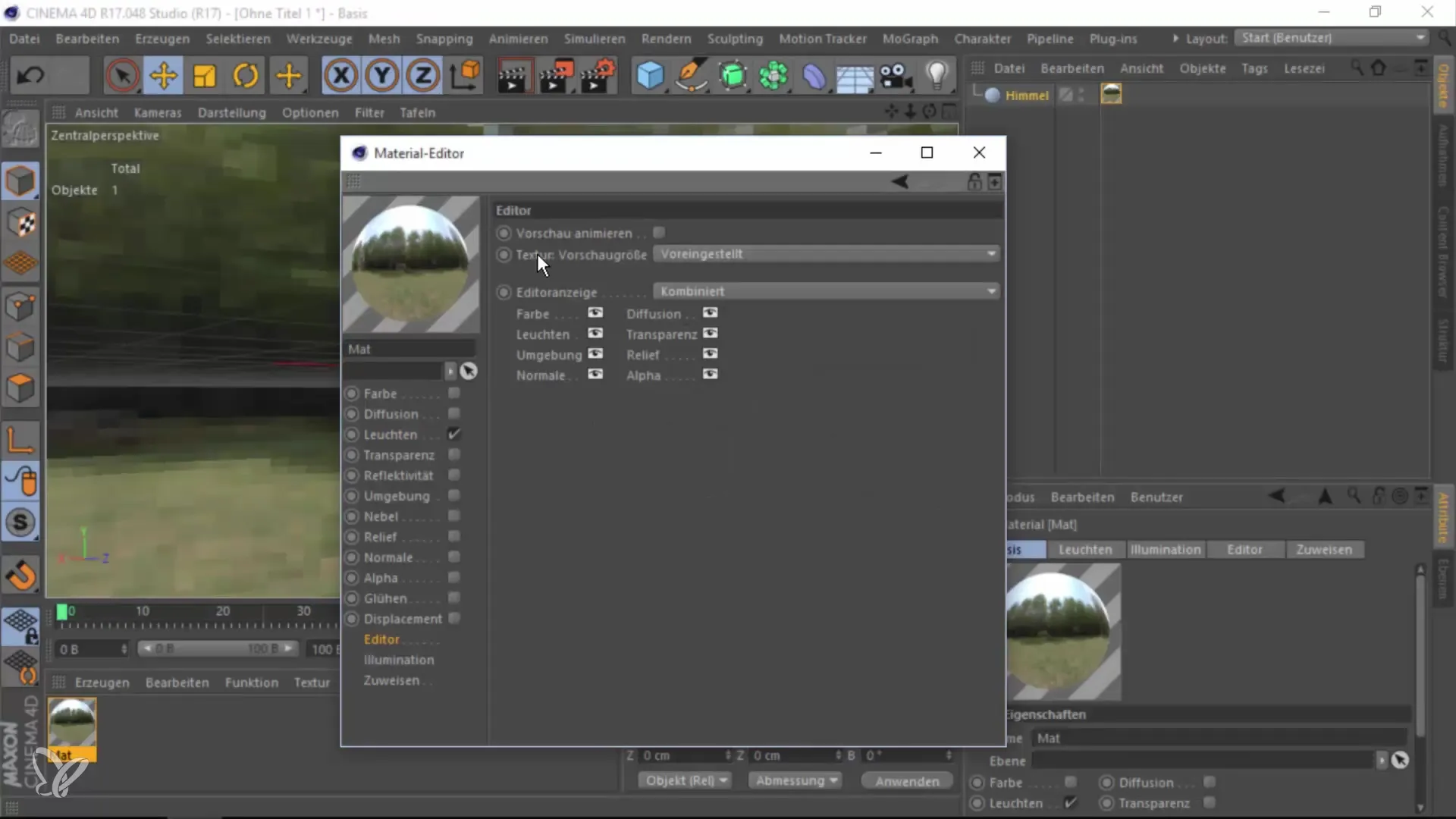Open the MoGraph array objects icon
This screenshot has width=1456, height=819.
[x=773, y=75]
